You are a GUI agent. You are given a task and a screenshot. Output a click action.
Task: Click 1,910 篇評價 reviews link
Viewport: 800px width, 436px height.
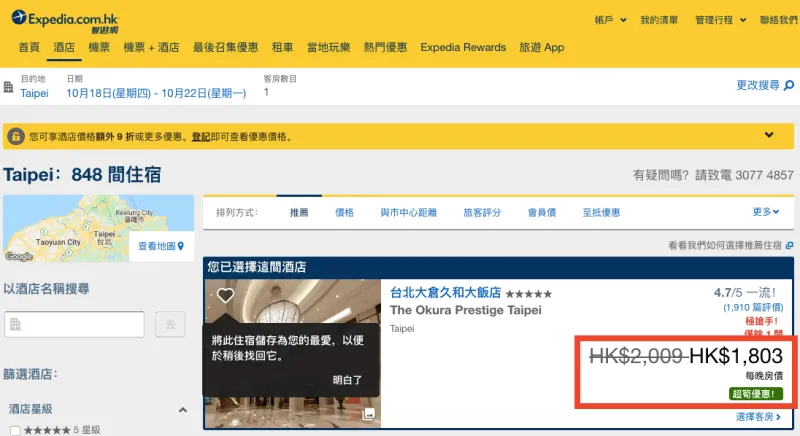[x=753, y=307]
